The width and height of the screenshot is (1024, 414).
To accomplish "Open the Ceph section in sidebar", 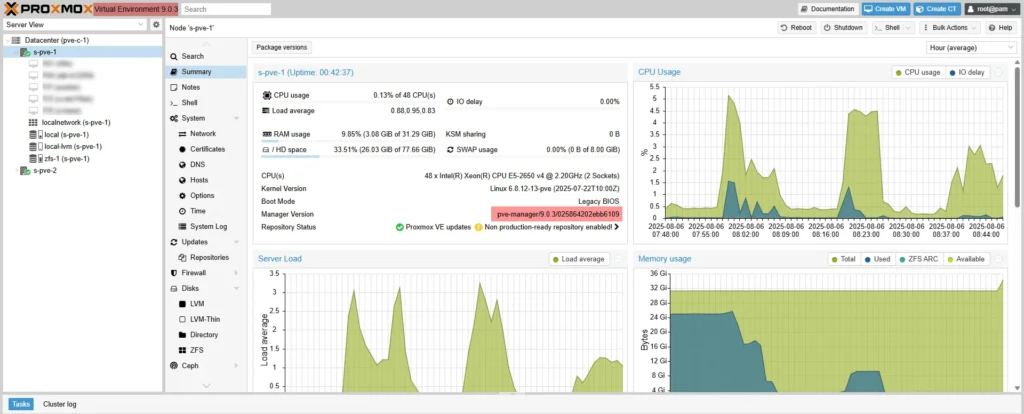I will pos(191,365).
